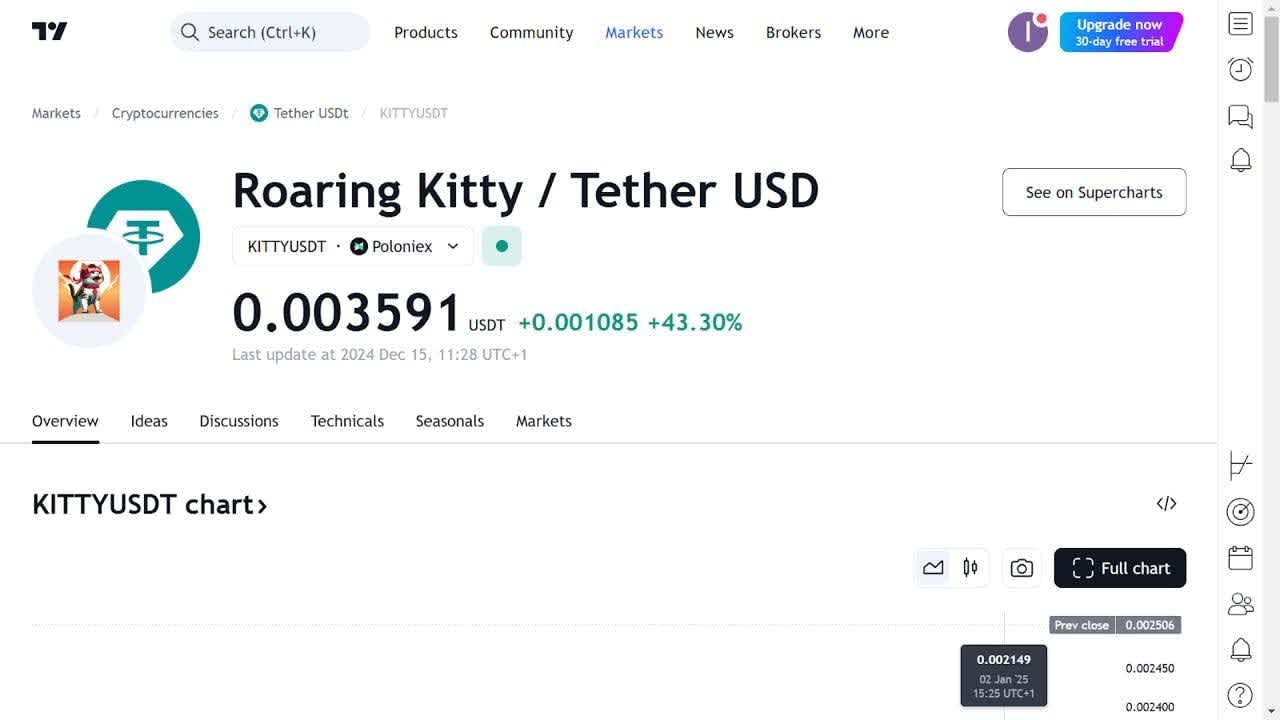Expand the Poloniex exchange dropdown
The width and height of the screenshot is (1280, 720).
point(453,245)
